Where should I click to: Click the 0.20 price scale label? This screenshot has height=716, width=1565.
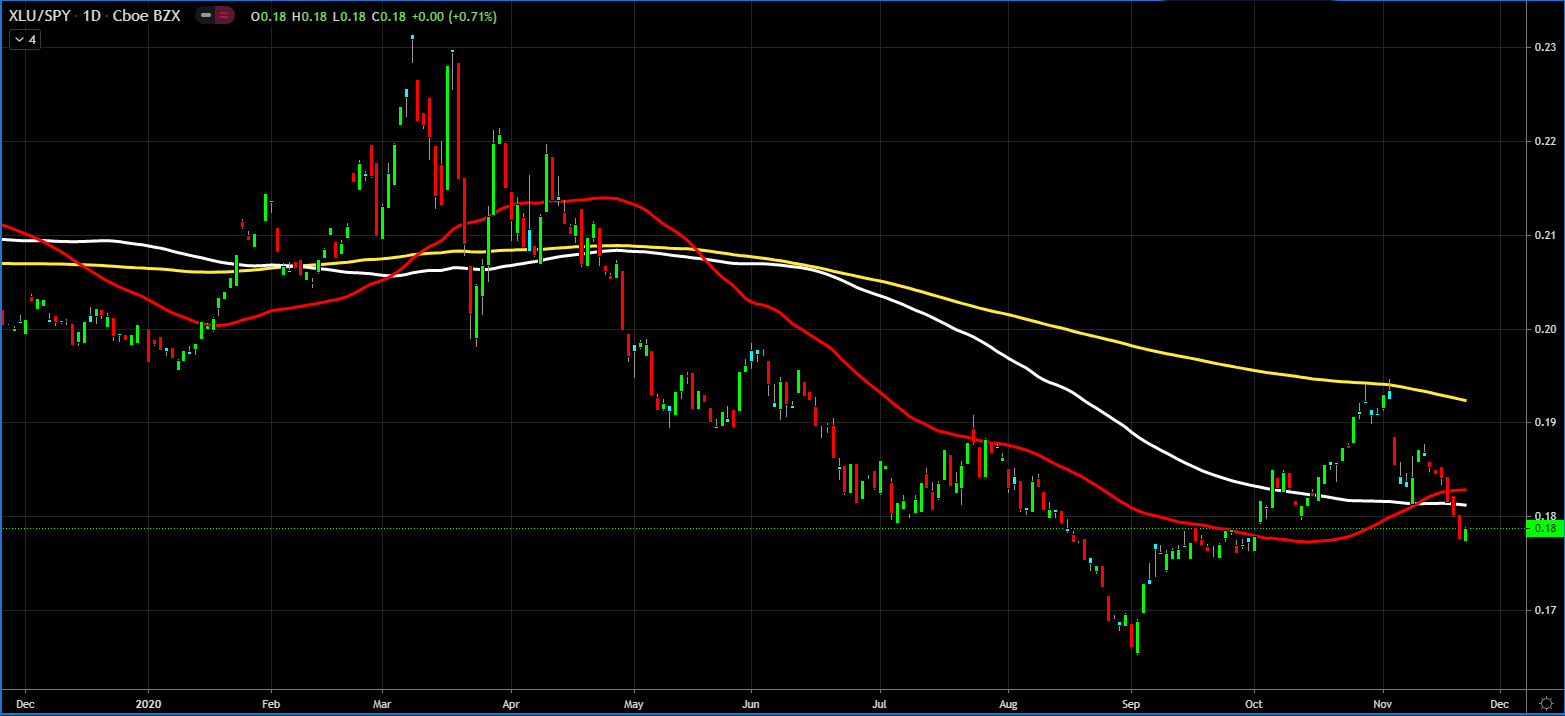pyautogui.click(x=1544, y=329)
